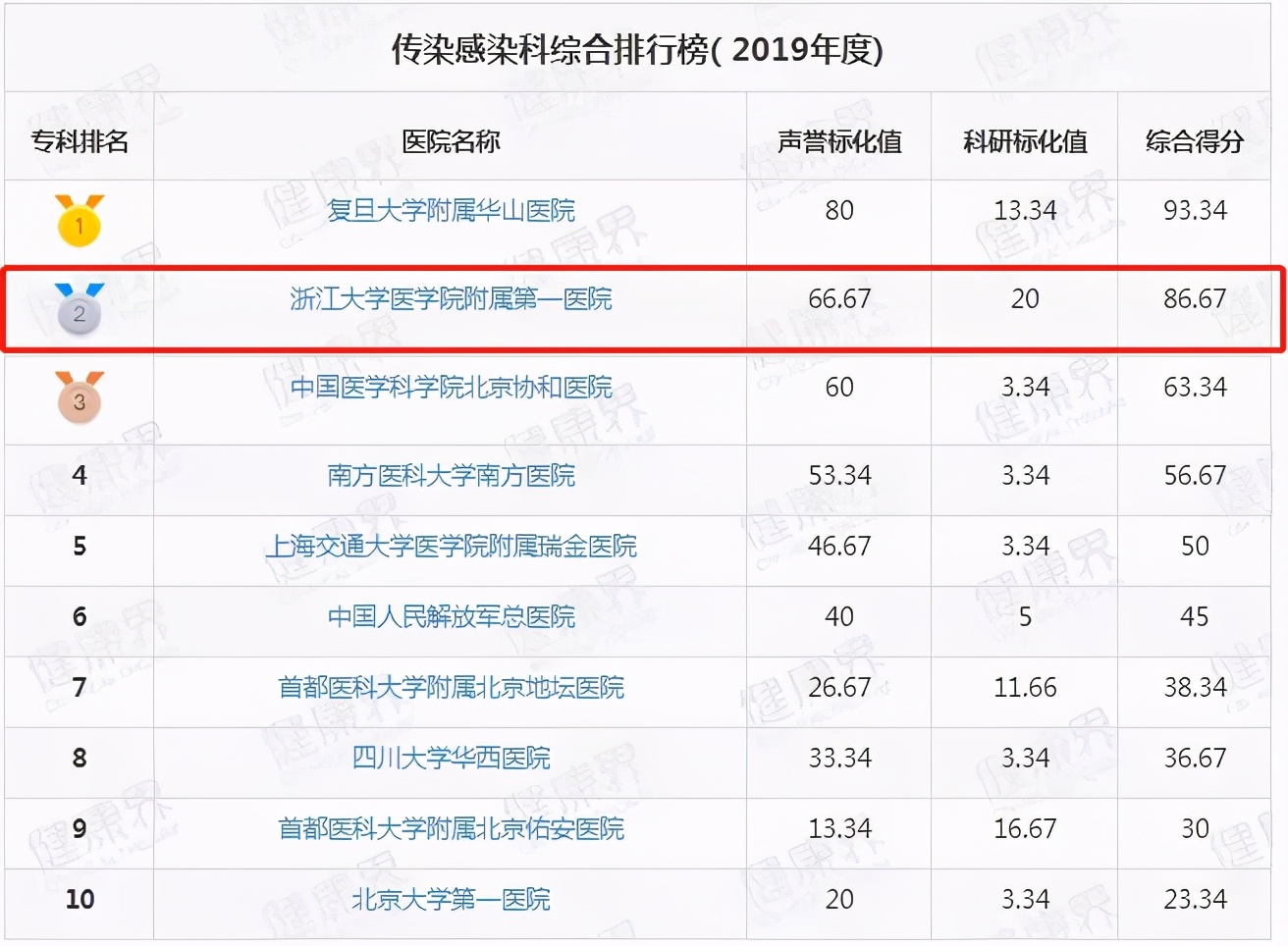Select 科研标化值 11.66 for 地坛医院

click(x=1025, y=687)
